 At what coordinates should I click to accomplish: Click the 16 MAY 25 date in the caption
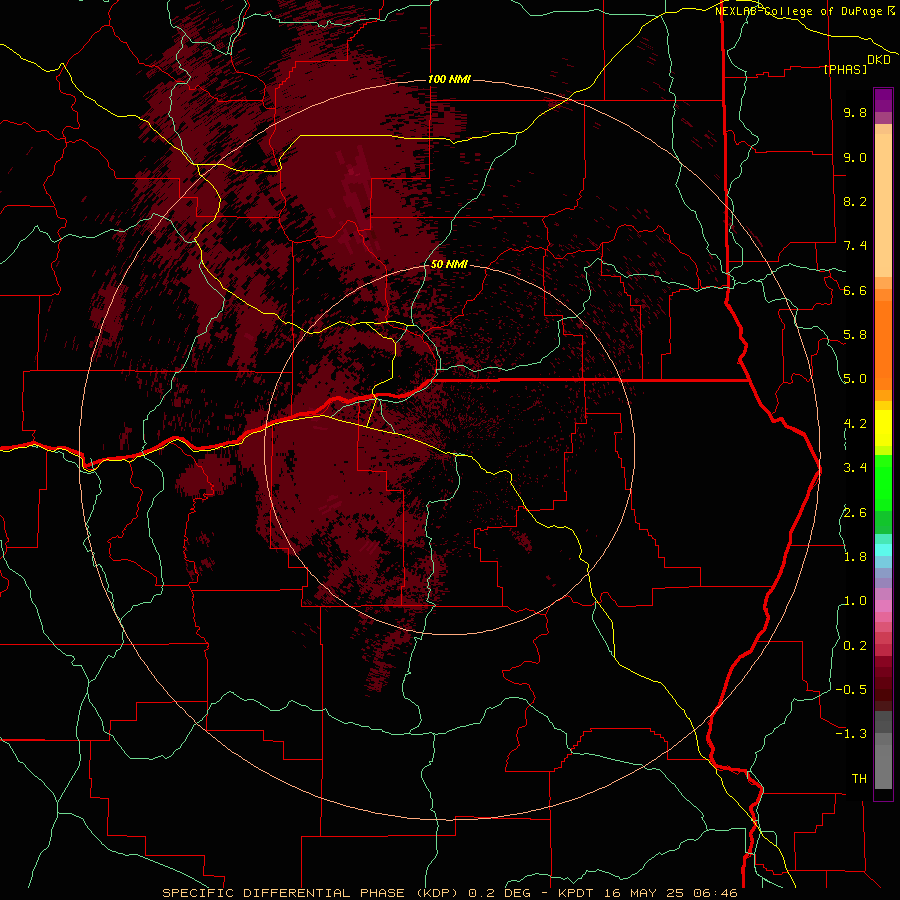642,893
